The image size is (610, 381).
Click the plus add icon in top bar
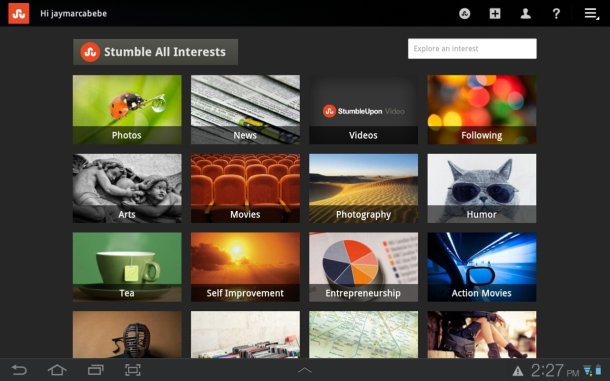pos(495,14)
